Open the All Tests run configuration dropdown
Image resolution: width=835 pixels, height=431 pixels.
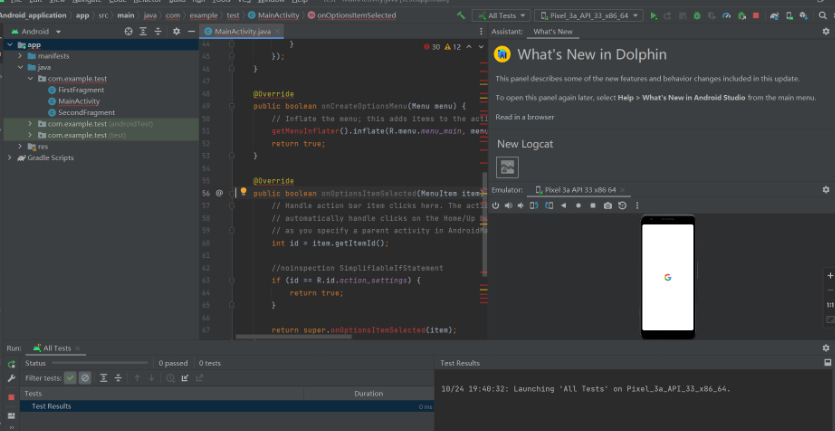pos(501,16)
